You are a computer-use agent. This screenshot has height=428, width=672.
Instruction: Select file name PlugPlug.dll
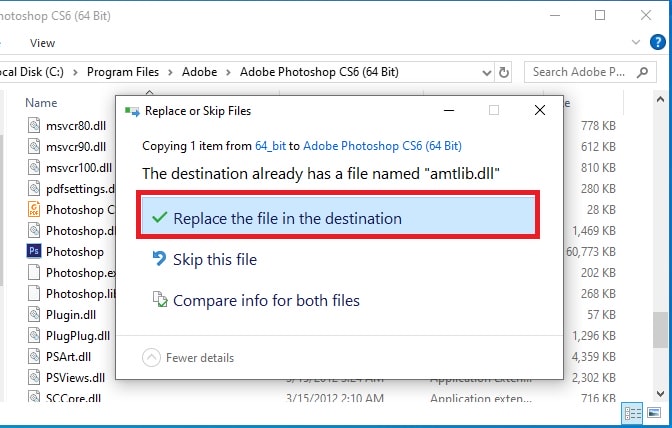pyautogui.click(x=78, y=336)
